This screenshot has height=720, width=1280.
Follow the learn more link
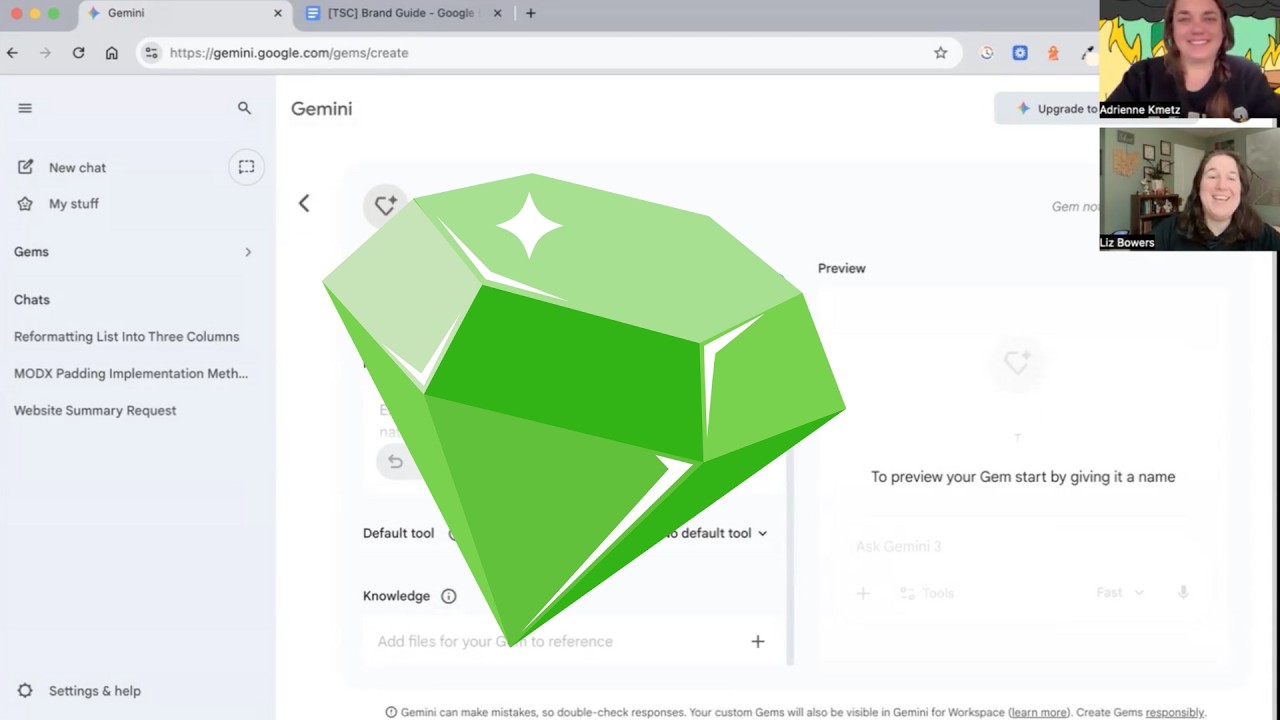1038,713
